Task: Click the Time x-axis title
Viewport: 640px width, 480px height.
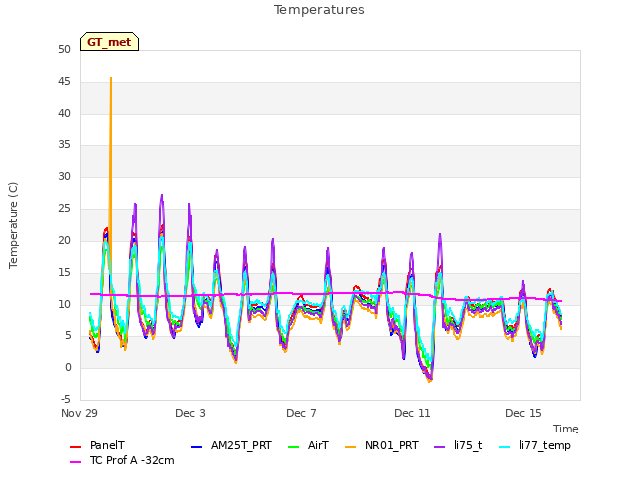Action: [566, 429]
